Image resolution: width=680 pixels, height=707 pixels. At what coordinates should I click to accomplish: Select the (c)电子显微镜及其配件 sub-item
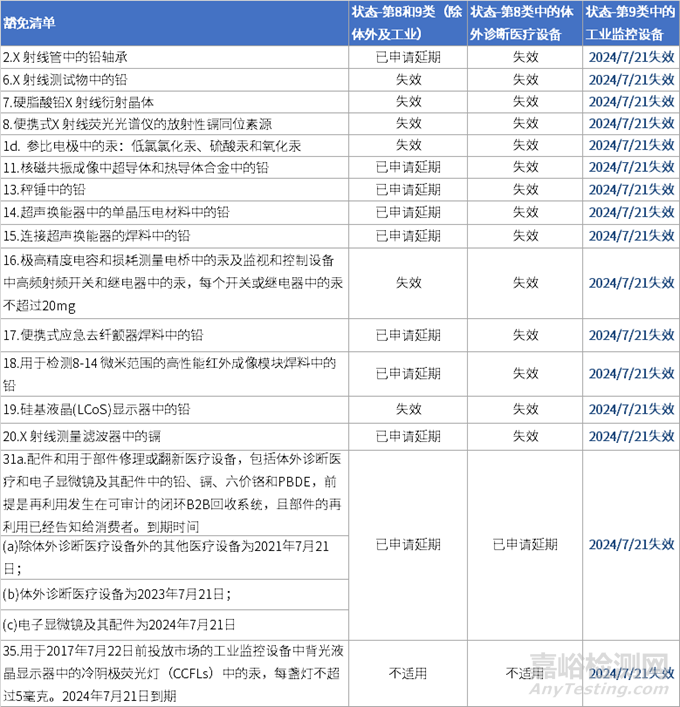(119, 623)
